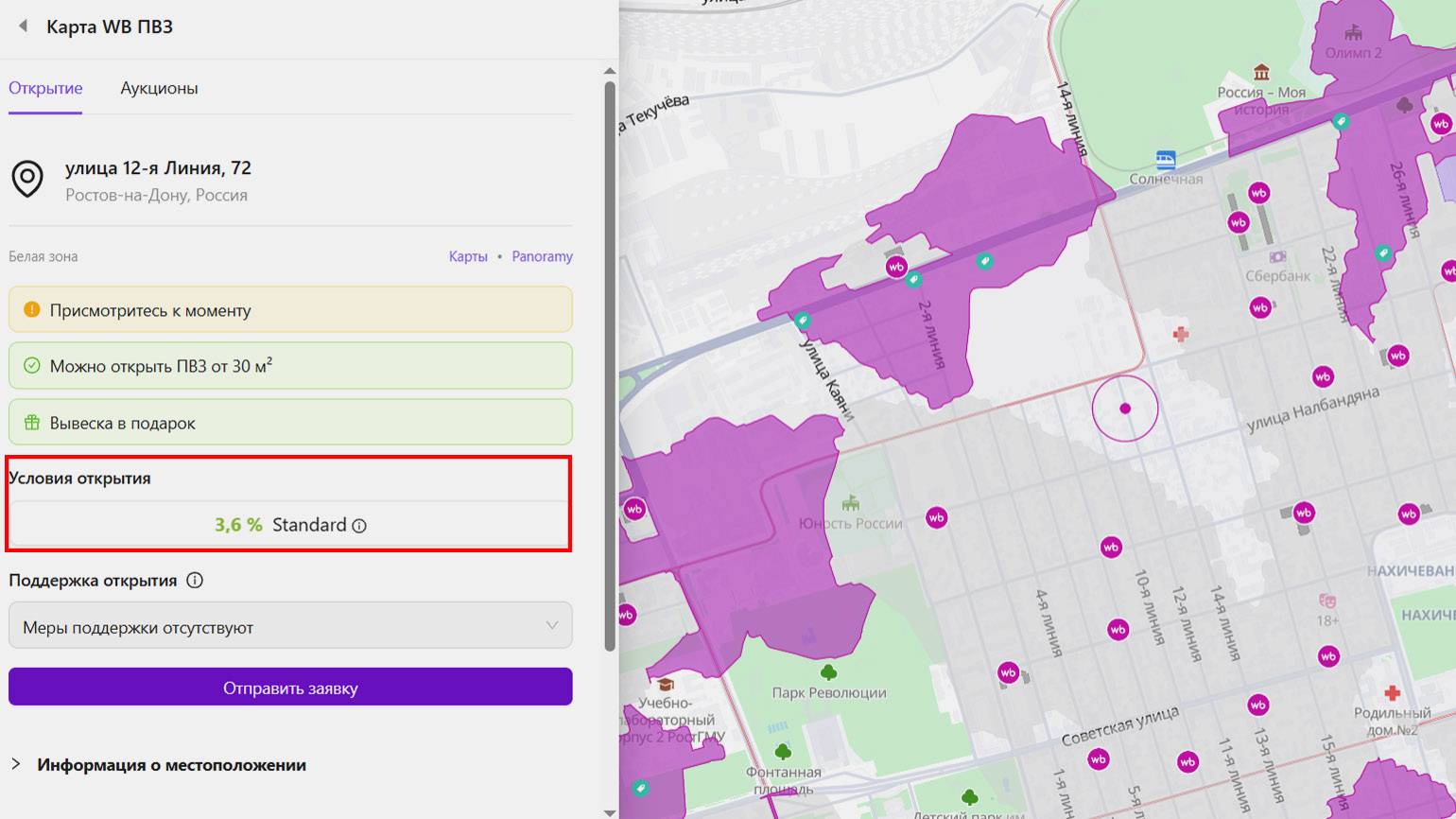This screenshot has width=1456, height=819.
Task: Click the location pin icon beside the address
Action: click(x=27, y=179)
